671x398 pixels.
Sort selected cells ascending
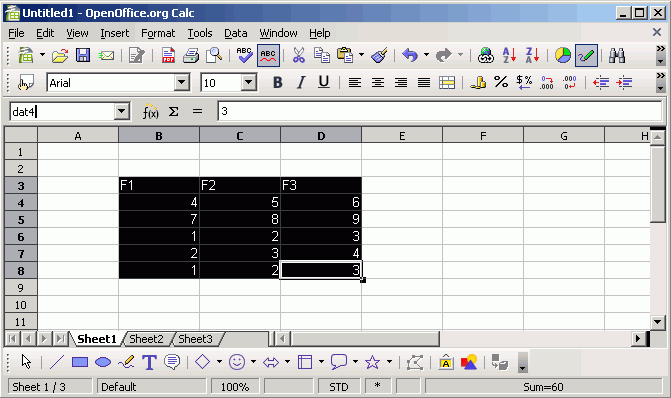point(509,56)
